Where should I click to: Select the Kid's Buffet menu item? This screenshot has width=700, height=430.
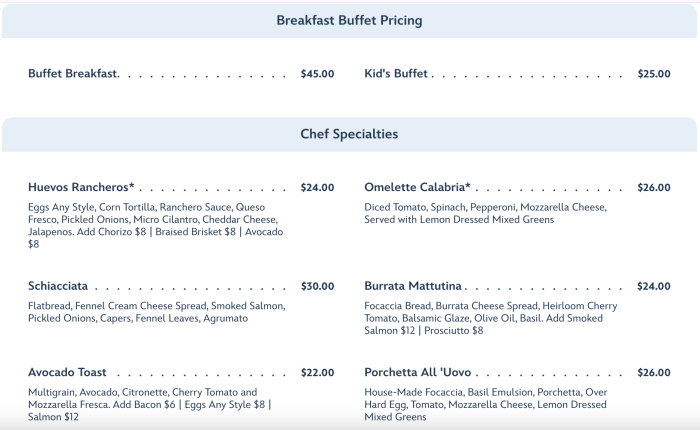397,74
